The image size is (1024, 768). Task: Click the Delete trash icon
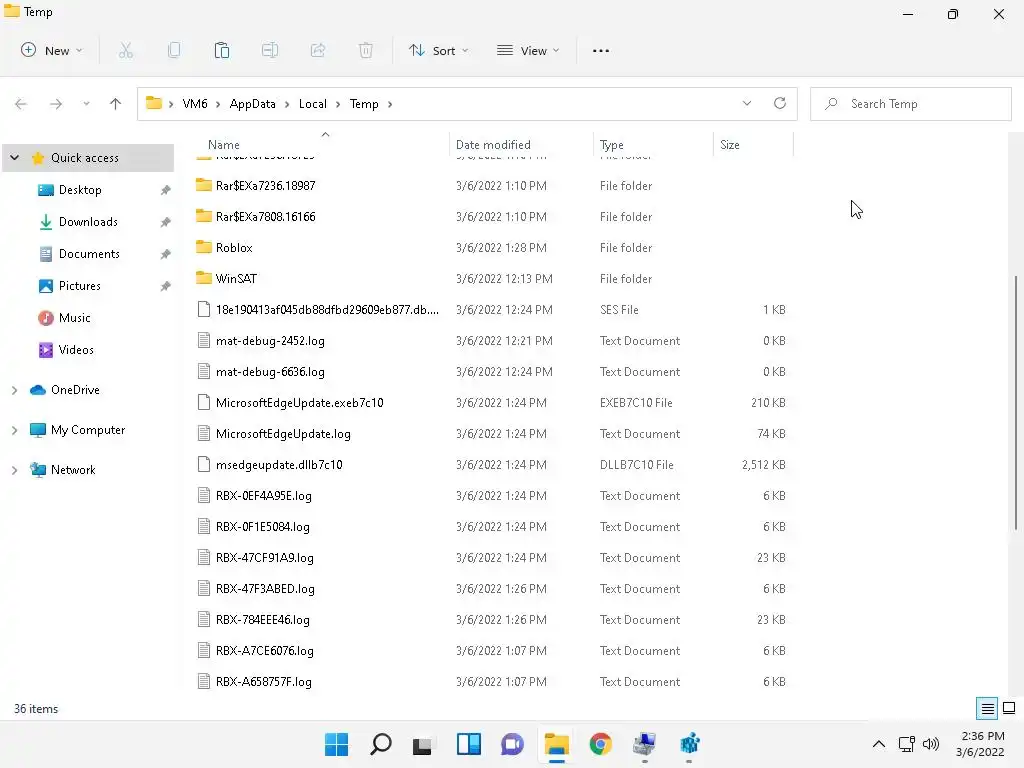366,50
